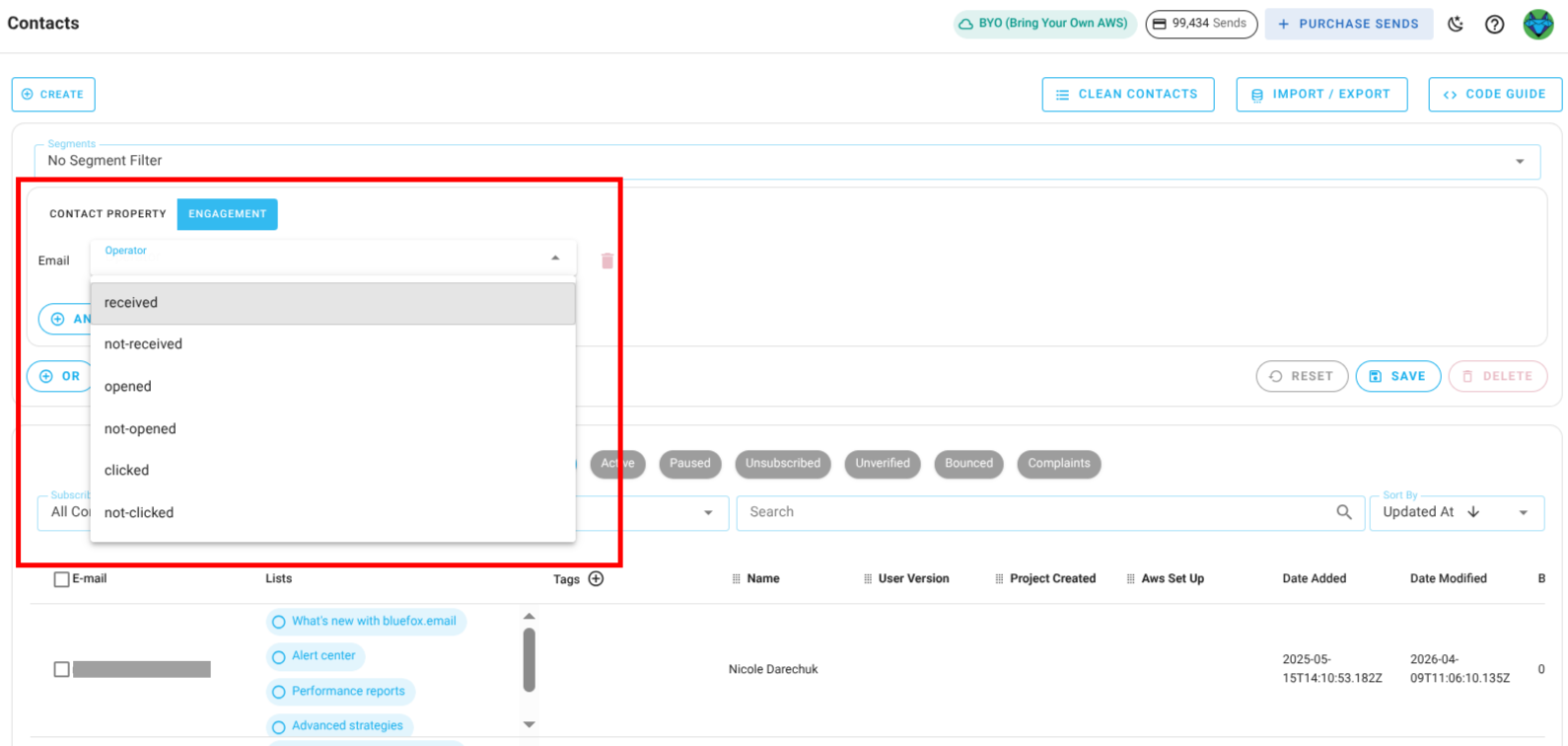Click 'What's new with bluefox.email' list chip
Image resolution: width=1568 pixels, height=746 pixels.
point(366,622)
